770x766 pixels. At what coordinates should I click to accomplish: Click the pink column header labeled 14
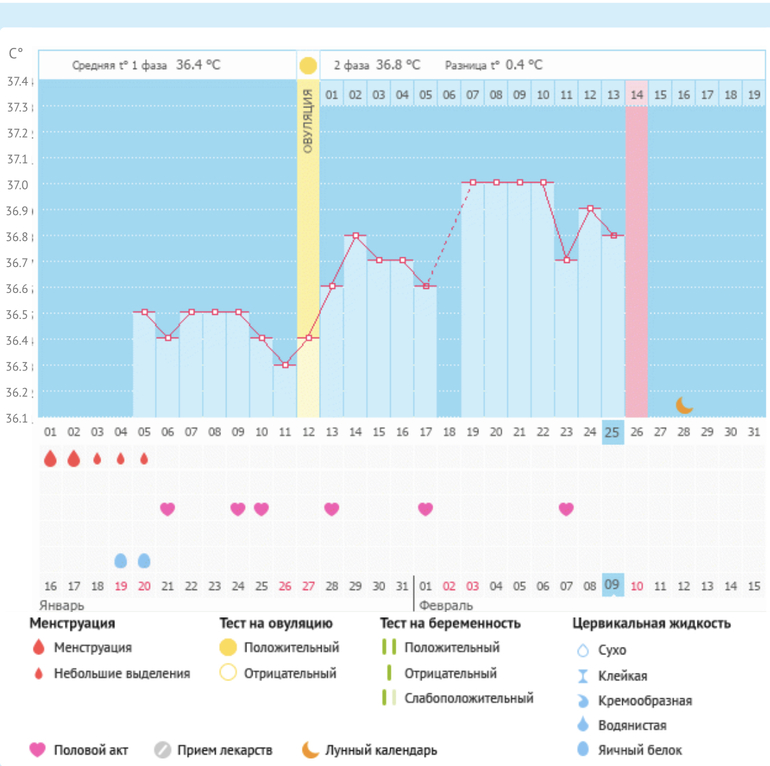[637, 95]
